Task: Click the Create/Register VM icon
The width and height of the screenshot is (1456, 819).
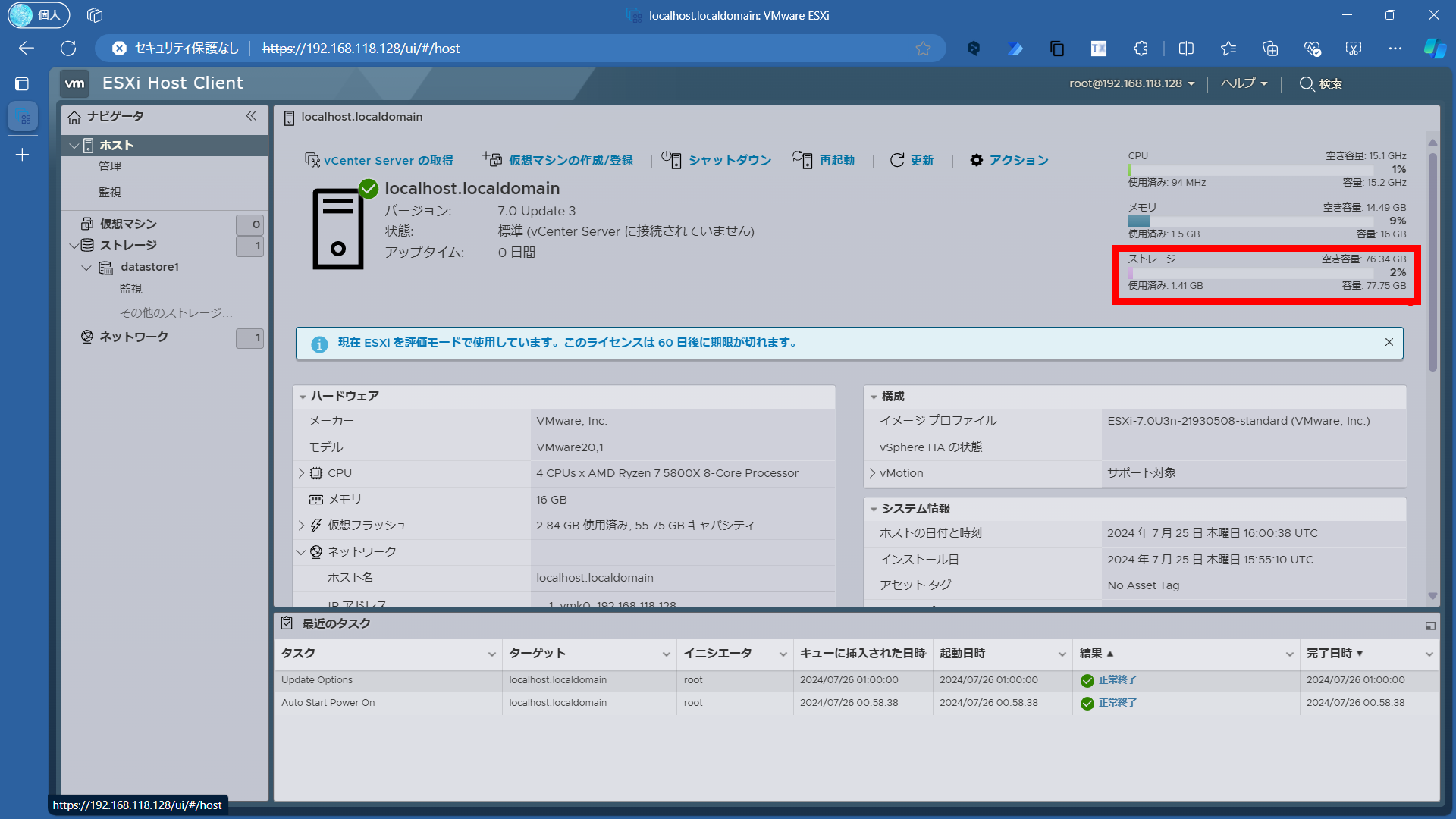Action: tap(492, 159)
